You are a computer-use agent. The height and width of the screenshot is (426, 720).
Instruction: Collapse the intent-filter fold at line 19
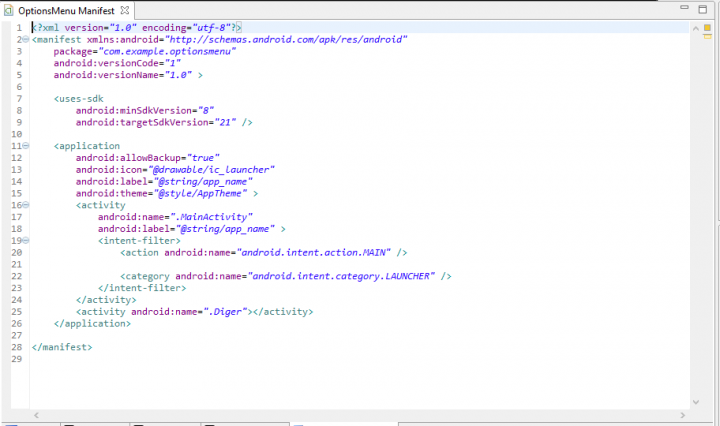pyautogui.click(x=26, y=240)
